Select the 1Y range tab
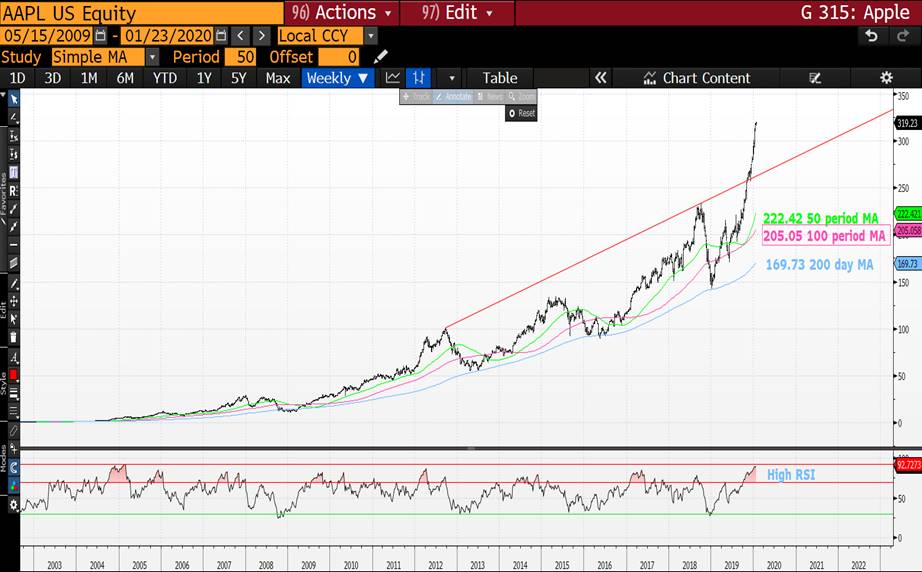This screenshot has height=572, width=922. click(204, 78)
